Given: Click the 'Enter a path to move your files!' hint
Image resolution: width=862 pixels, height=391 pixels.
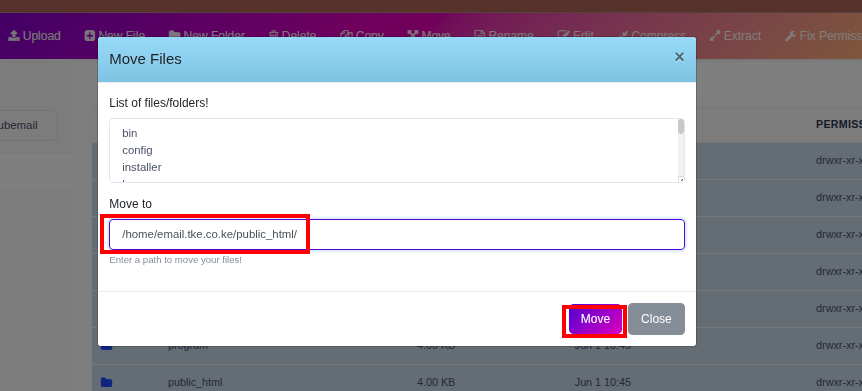Looking at the screenshot, I should (x=176, y=260).
